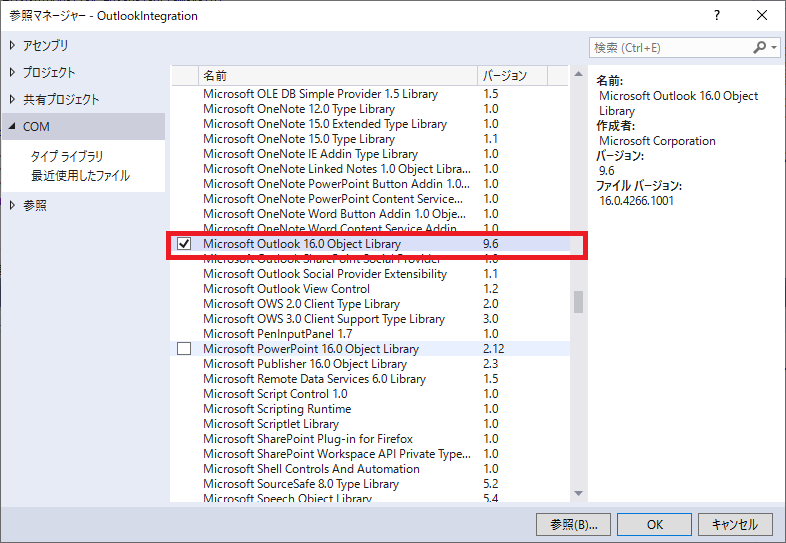Close the 参照マネージャー dialog
The image size is (786, 543).
coord(761,16)
